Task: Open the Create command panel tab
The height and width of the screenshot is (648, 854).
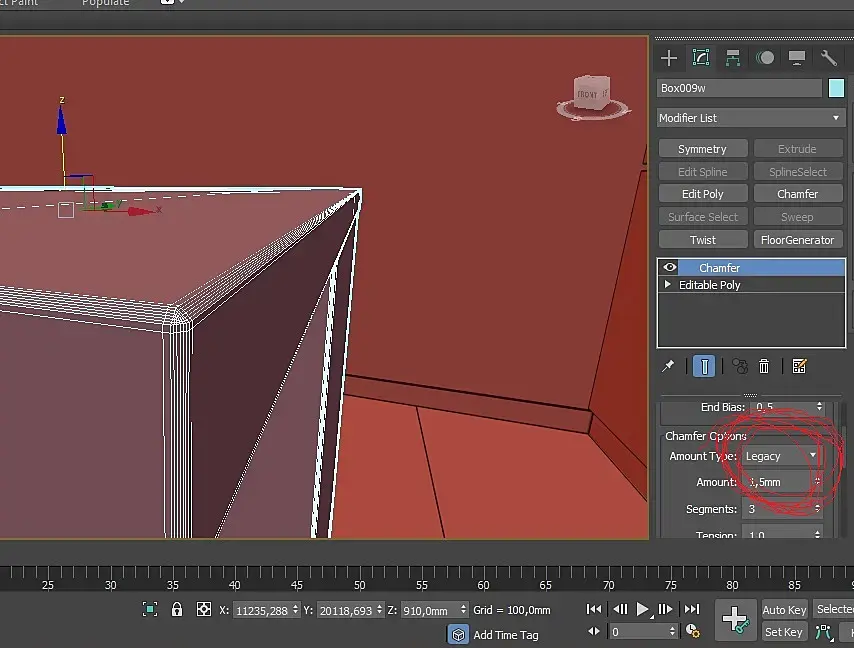Action: pos(669,58)
